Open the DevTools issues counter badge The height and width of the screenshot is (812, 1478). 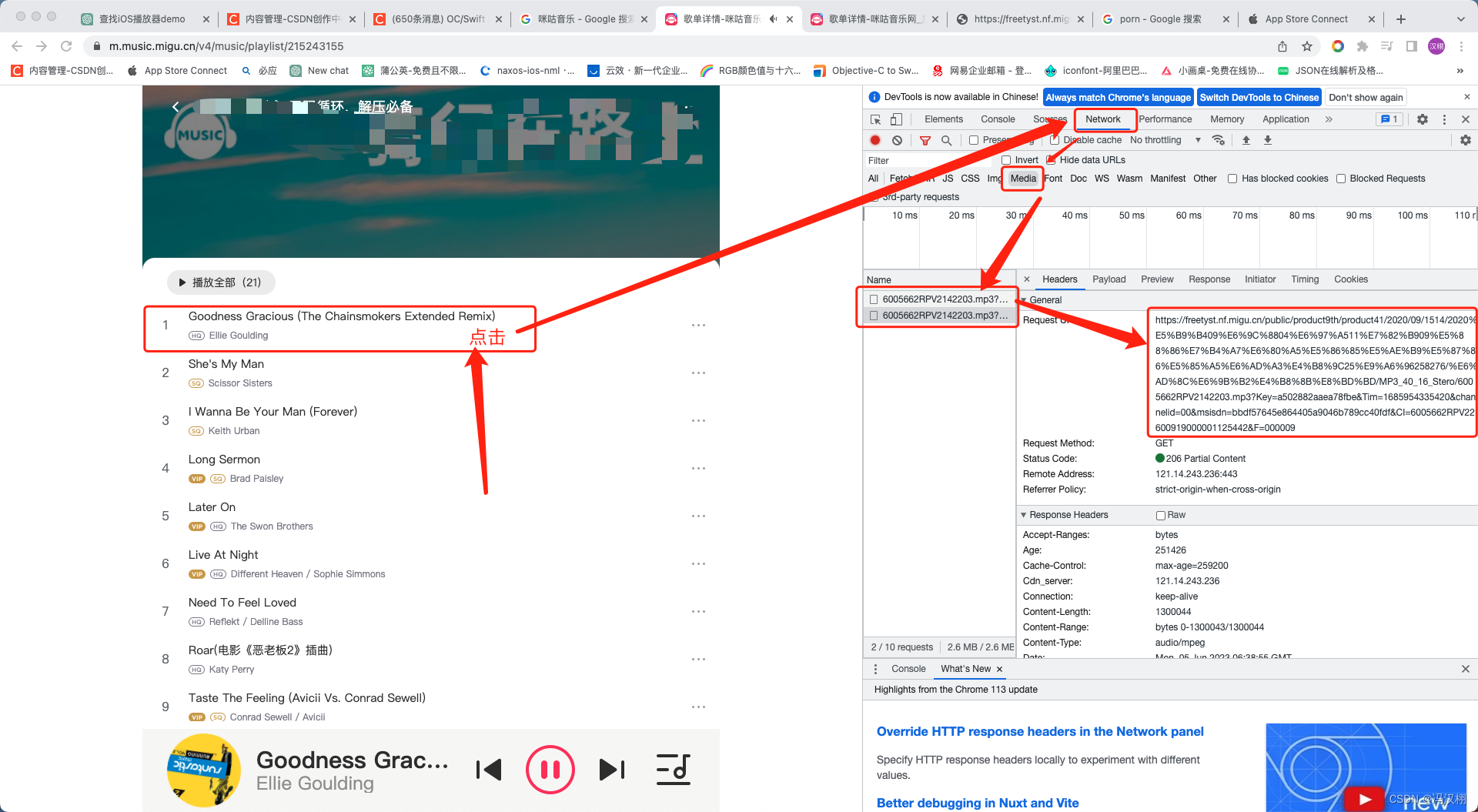pyautogui.click(x=1389, y=119)
